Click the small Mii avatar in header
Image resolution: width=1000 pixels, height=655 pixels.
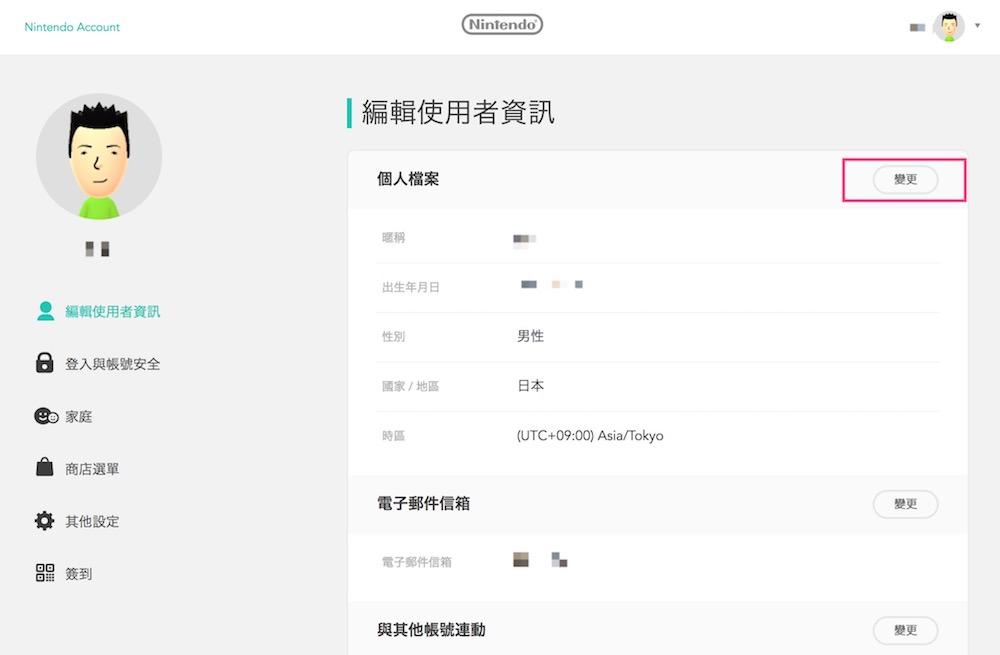[x=947, y=27]
